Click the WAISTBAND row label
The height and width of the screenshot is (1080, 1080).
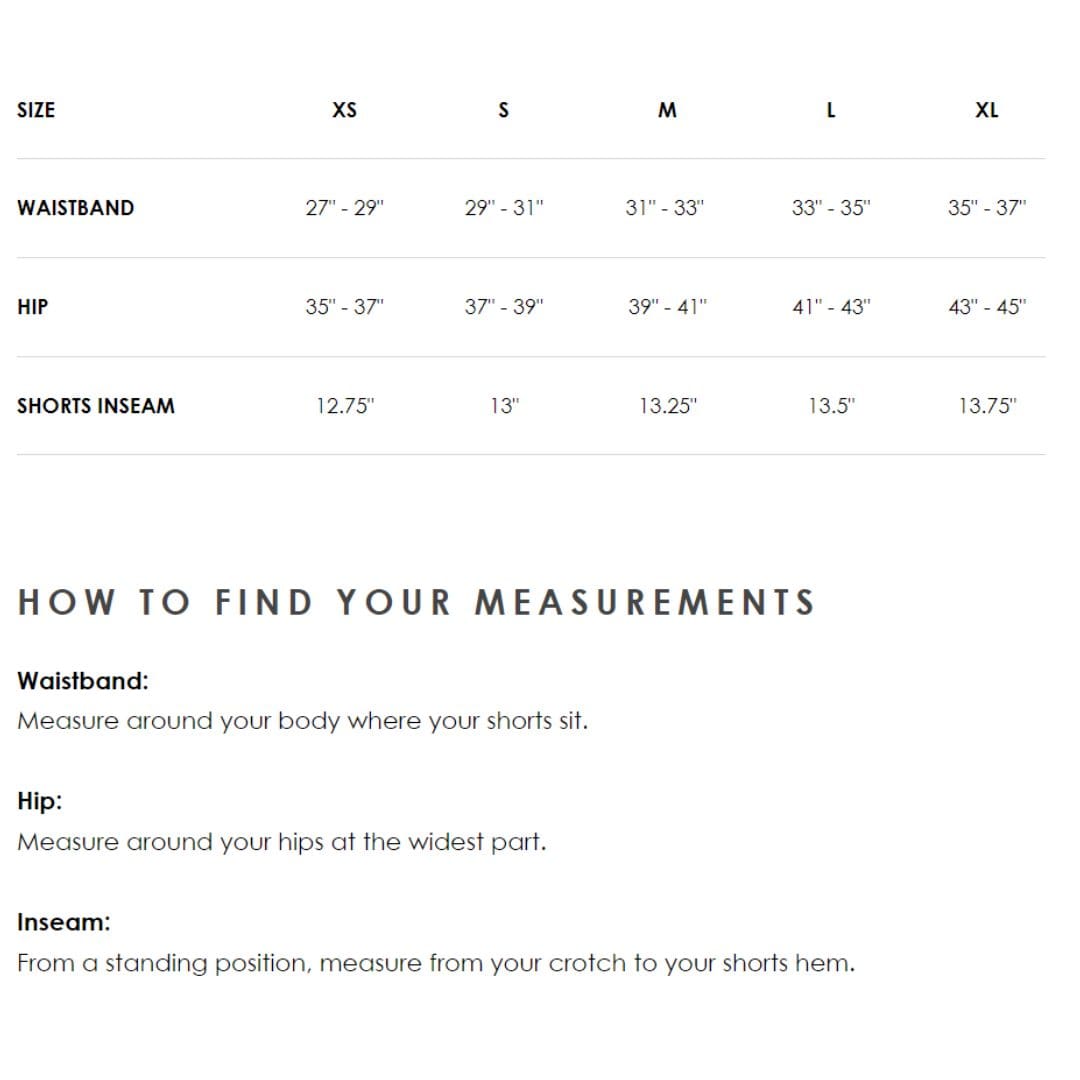(76, 208)
